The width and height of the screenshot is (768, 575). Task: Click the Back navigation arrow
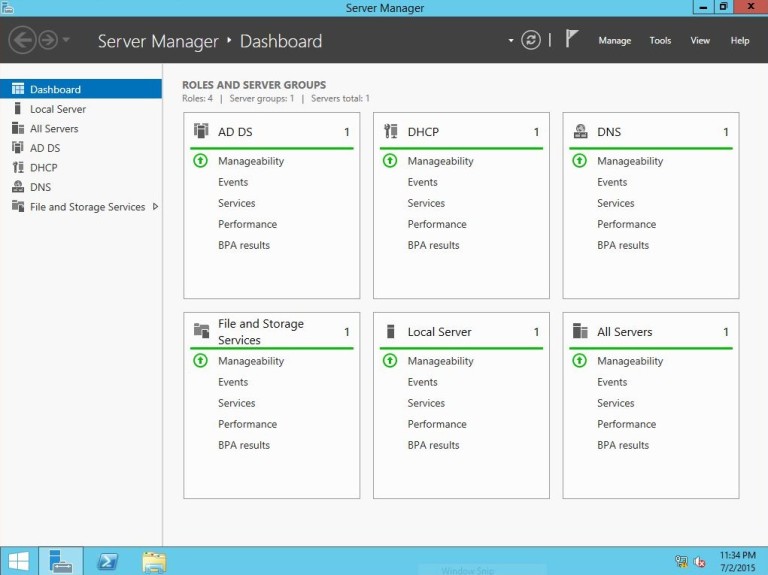tap(22, 40)
